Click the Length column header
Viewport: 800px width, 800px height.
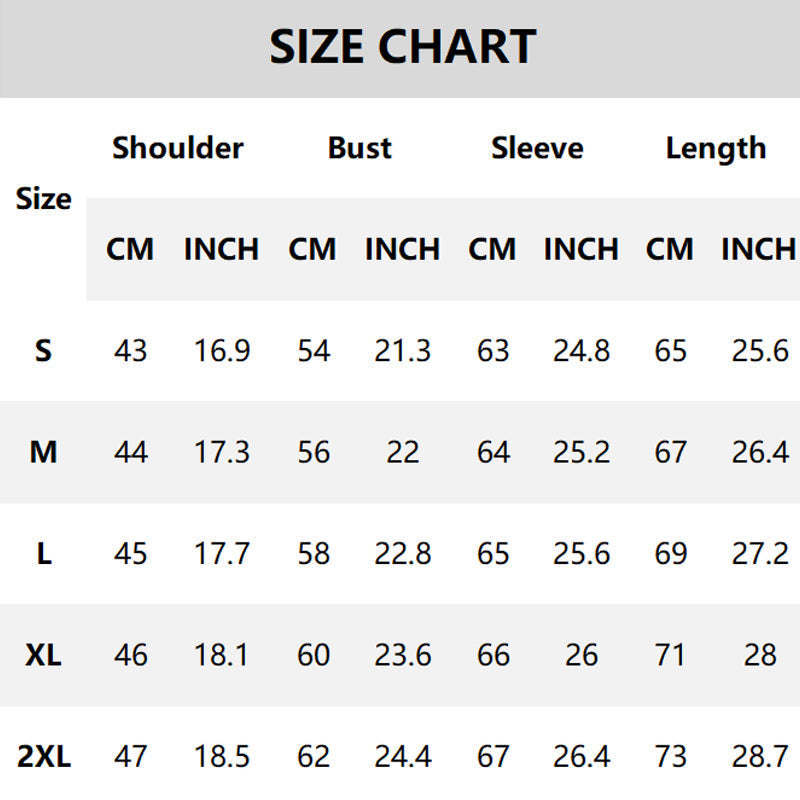[715, 148]
